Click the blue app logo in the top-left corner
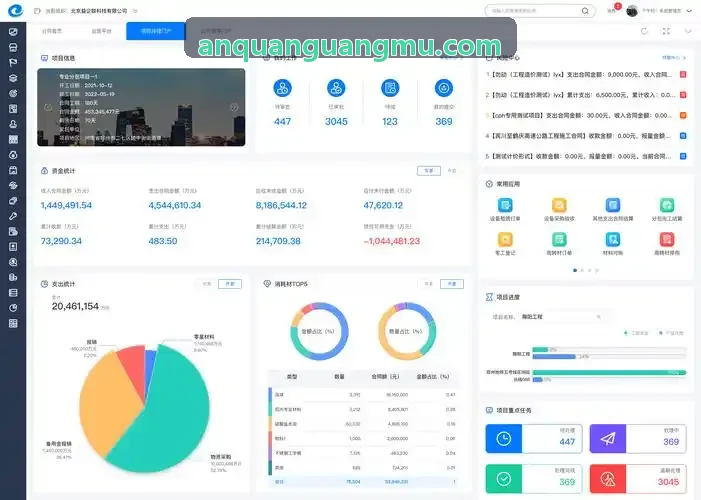701x500 pixels. (16, 11)
